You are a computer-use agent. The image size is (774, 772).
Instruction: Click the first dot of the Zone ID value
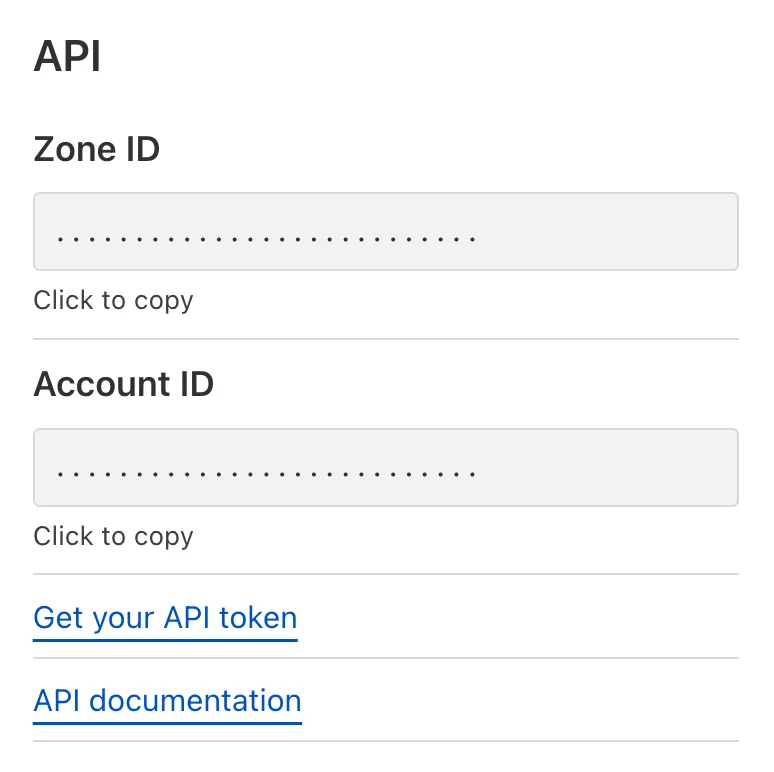pyautogui.click(x=60, y=241)
